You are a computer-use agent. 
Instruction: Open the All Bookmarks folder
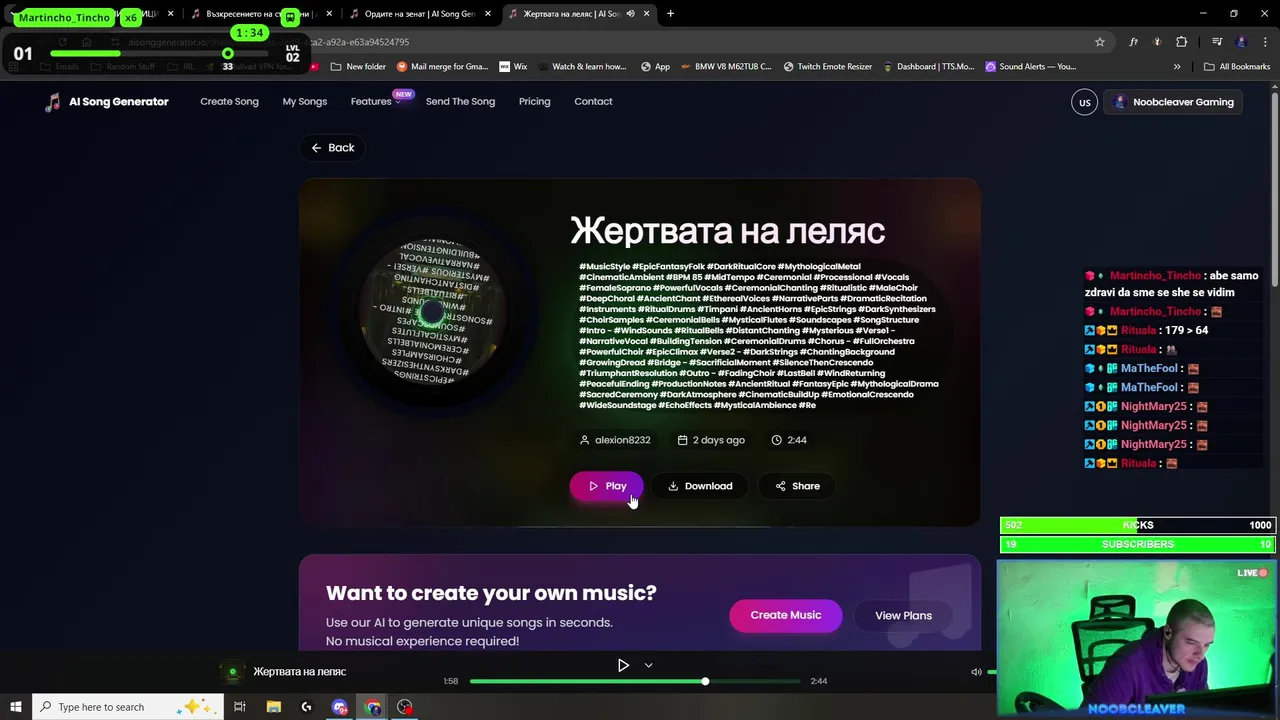(x=1237, y=67)
